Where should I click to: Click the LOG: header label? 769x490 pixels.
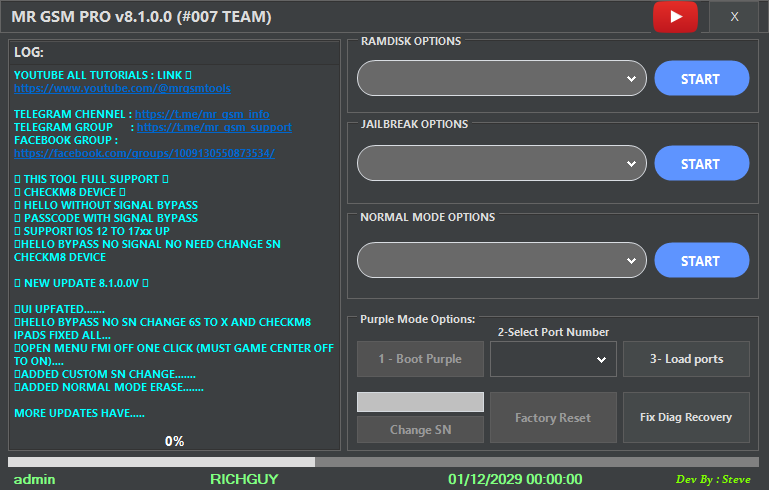29,52
